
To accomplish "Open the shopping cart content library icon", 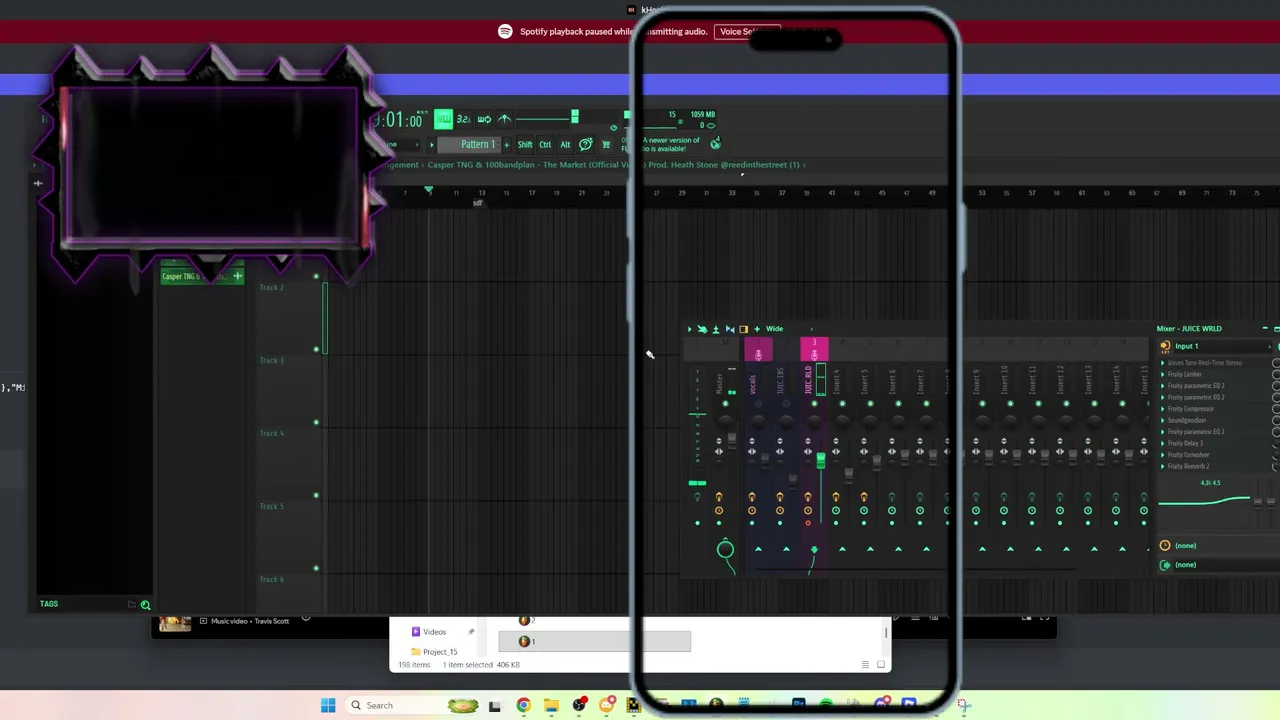I will (606, 144).
